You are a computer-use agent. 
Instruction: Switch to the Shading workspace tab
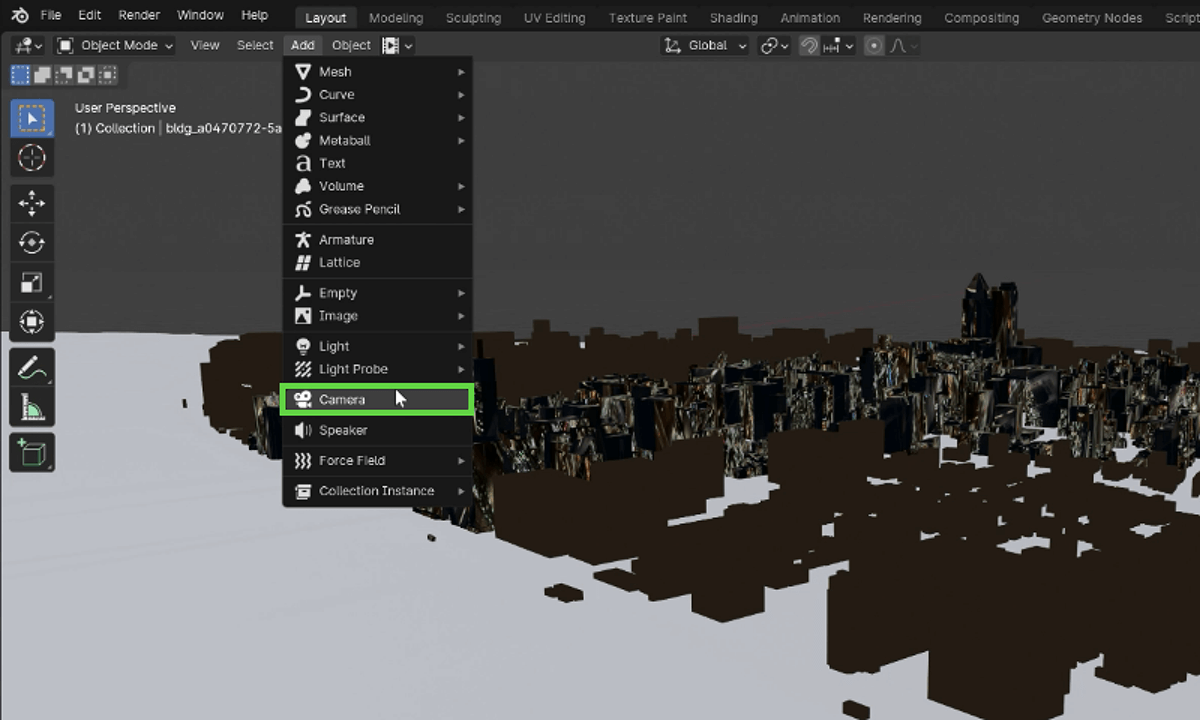point(735,18)
